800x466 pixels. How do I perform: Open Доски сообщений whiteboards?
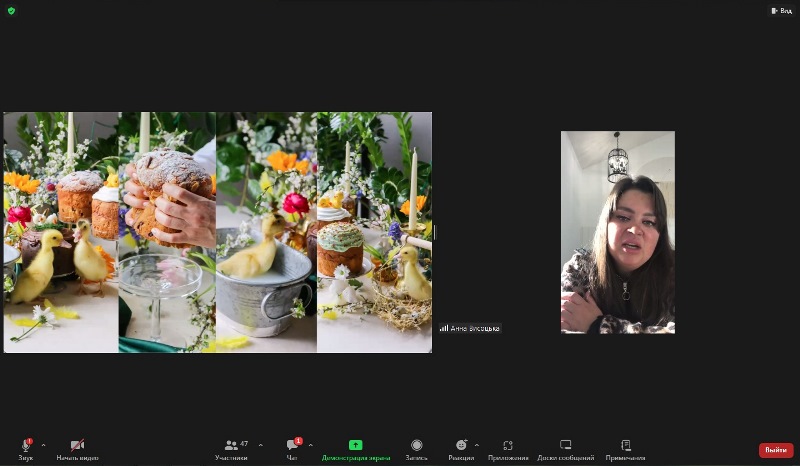coord(565,450)
